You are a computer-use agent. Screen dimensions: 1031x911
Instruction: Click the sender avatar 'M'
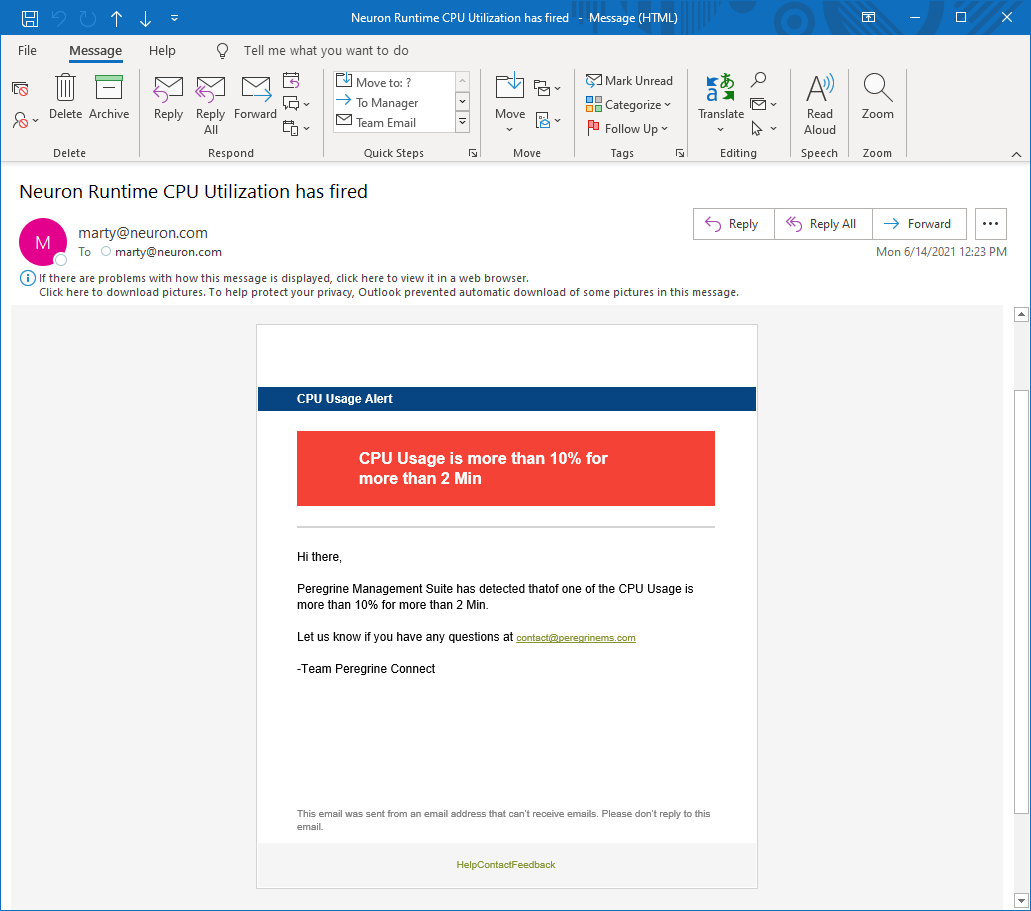tap(43, 242)
